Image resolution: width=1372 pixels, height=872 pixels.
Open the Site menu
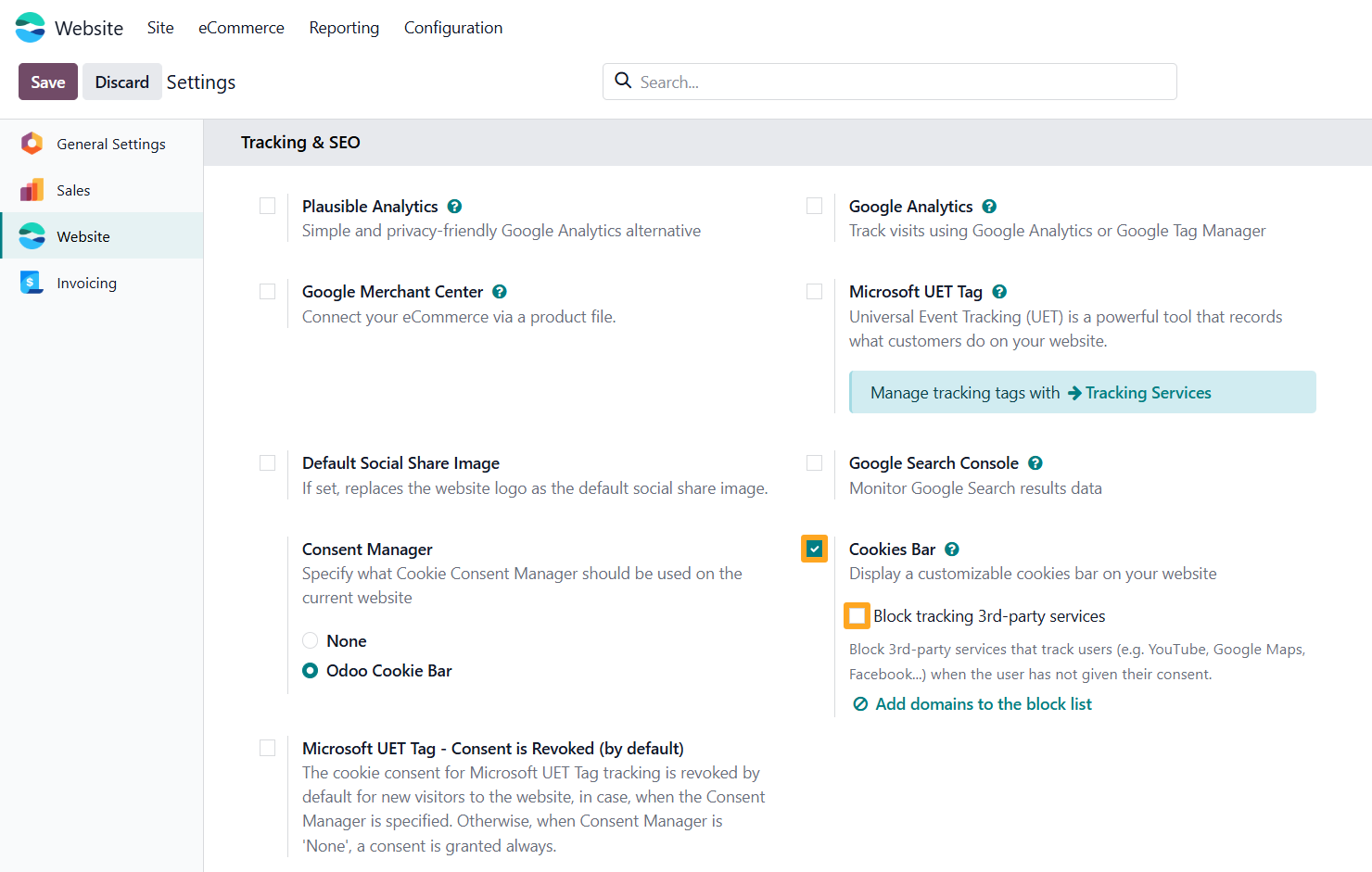[160, 28]
